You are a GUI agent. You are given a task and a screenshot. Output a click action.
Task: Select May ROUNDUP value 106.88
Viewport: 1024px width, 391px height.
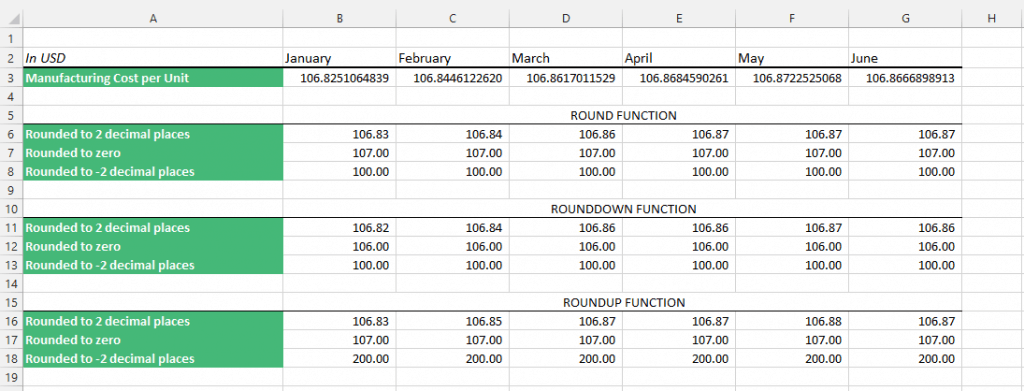(x=792, y=321)
